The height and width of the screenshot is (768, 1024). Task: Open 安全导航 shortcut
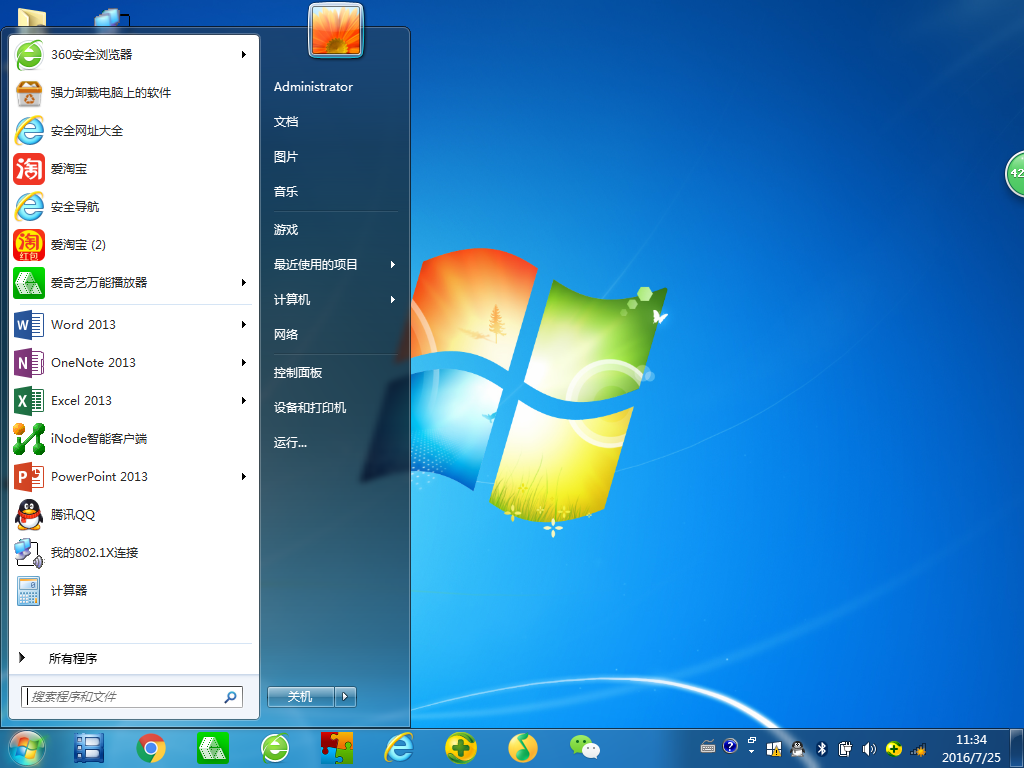coord(133,206)
